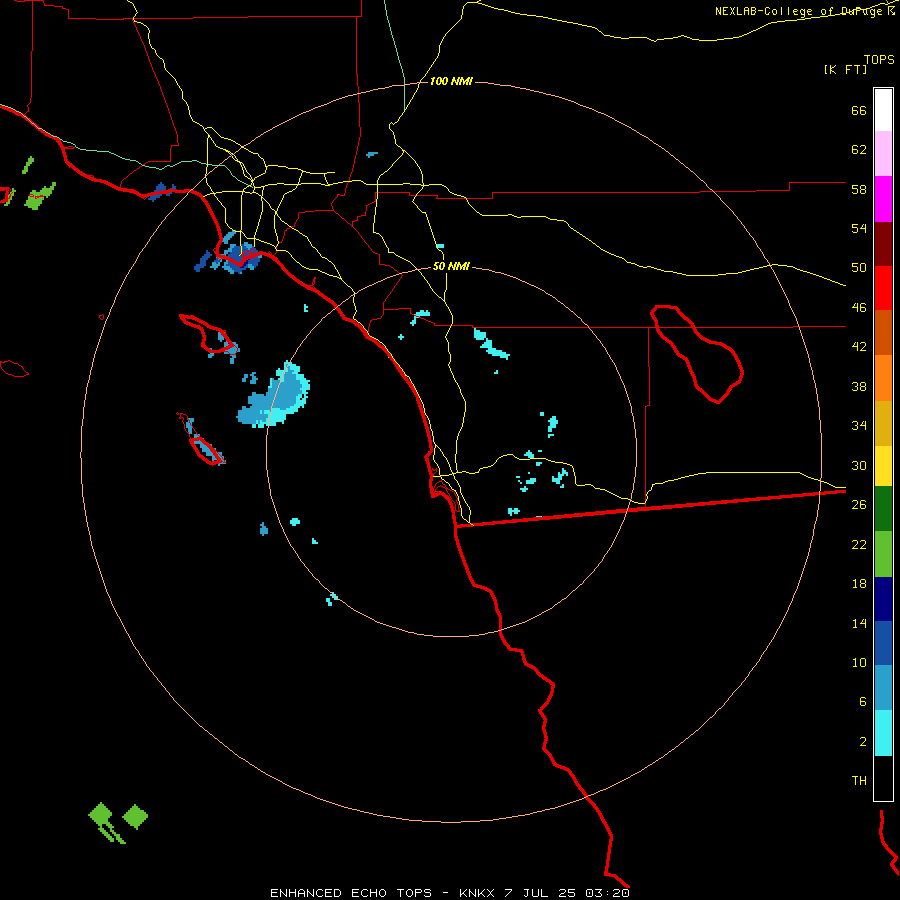Click the 14 legend value

tap(859, 623)
